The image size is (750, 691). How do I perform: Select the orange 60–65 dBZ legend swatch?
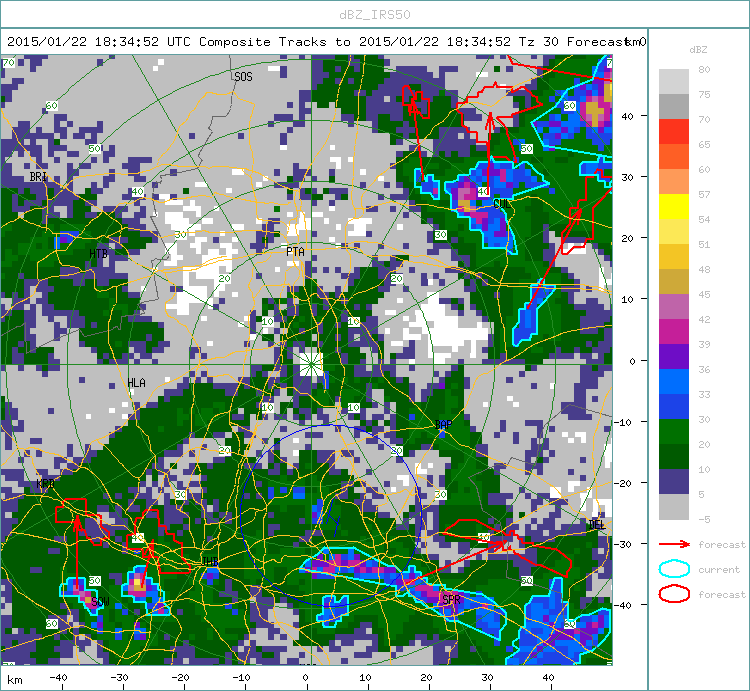tap(673, 156)
